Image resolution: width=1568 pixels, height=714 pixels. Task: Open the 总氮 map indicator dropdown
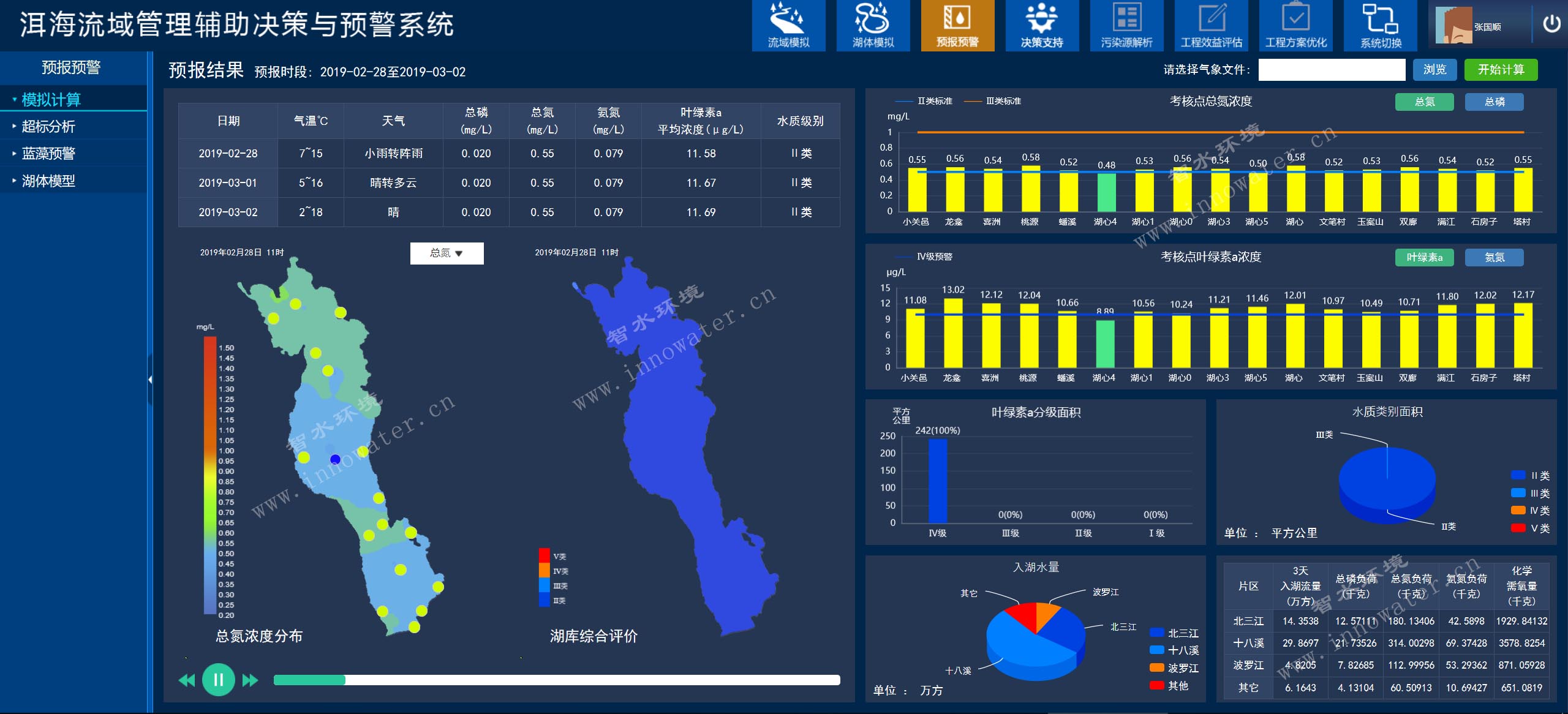pos(447,253)
